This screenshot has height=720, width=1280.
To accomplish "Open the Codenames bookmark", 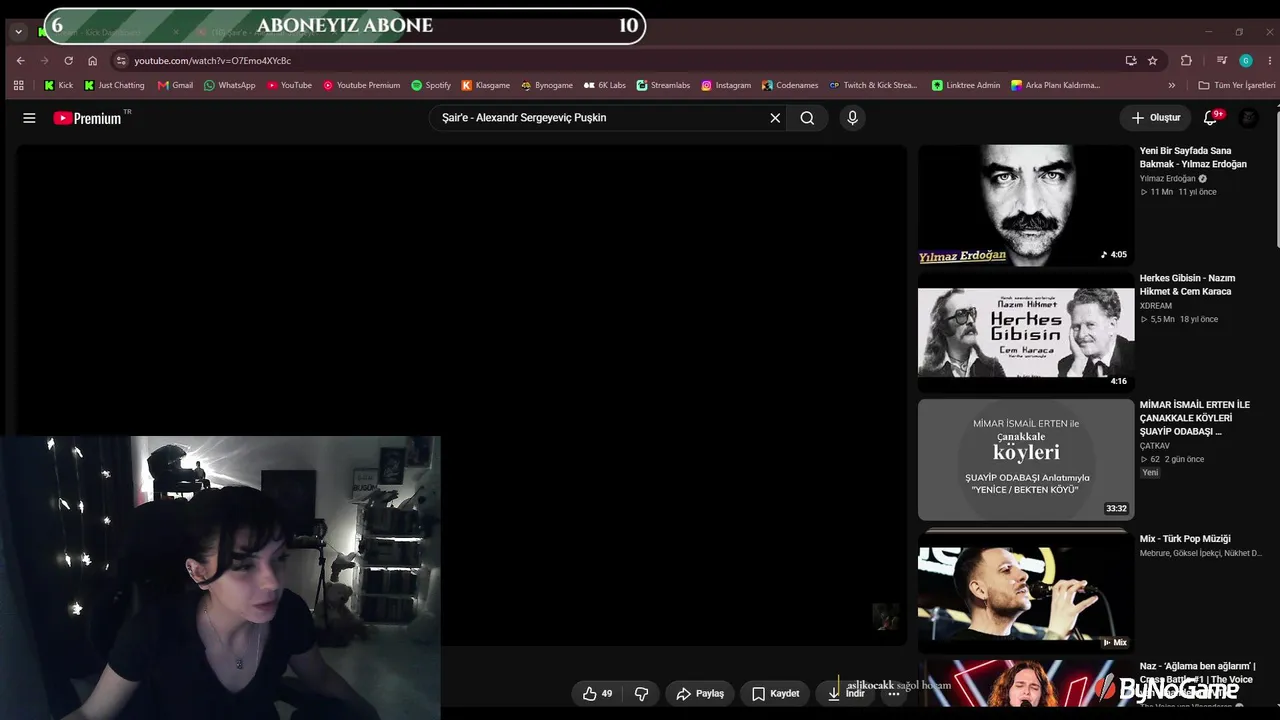I will coord(790,85).
